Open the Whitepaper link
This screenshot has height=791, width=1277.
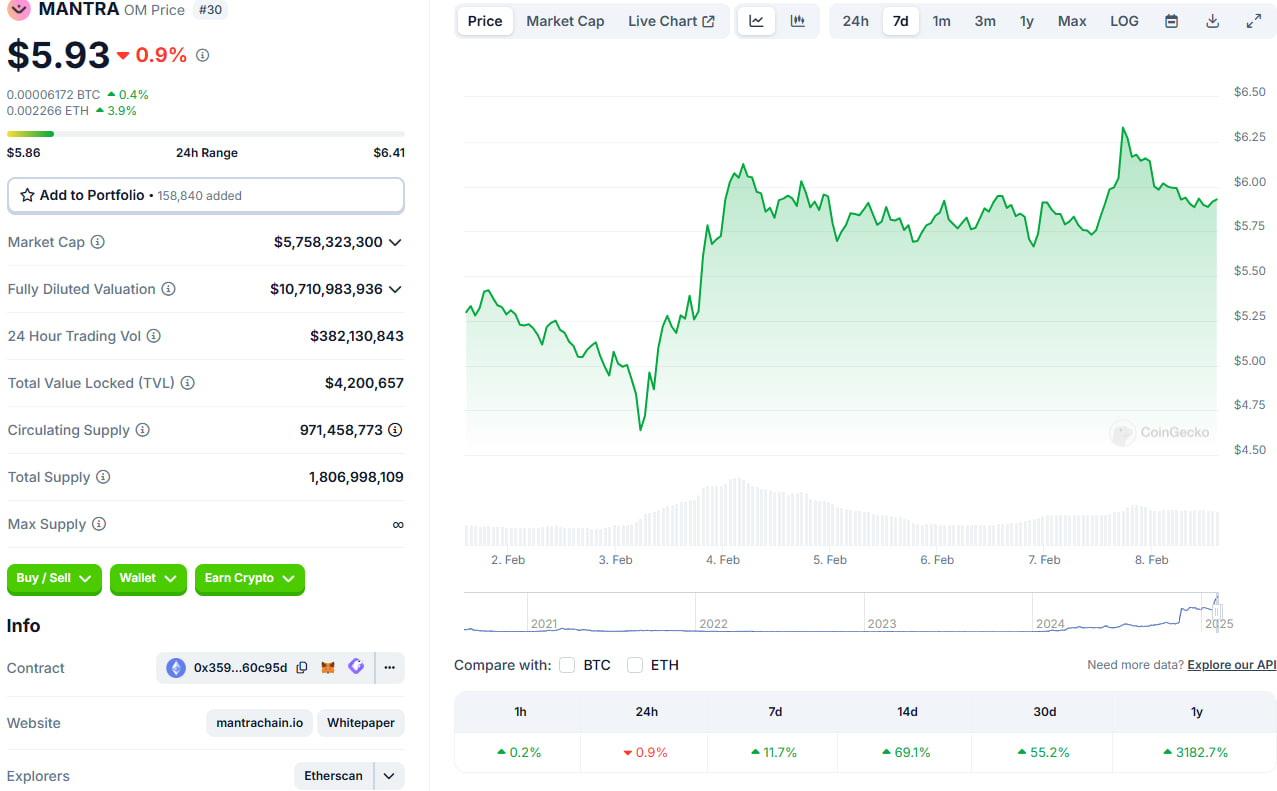click(x=361, y=723)
